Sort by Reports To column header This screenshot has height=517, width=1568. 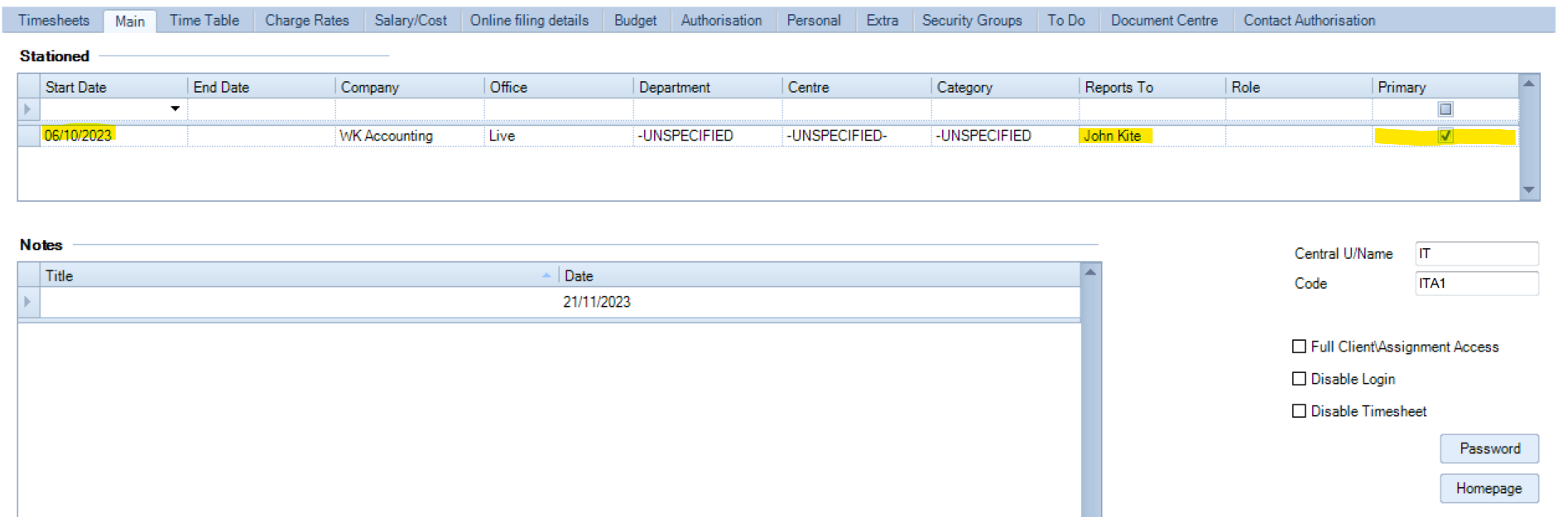click(1152, 87)
